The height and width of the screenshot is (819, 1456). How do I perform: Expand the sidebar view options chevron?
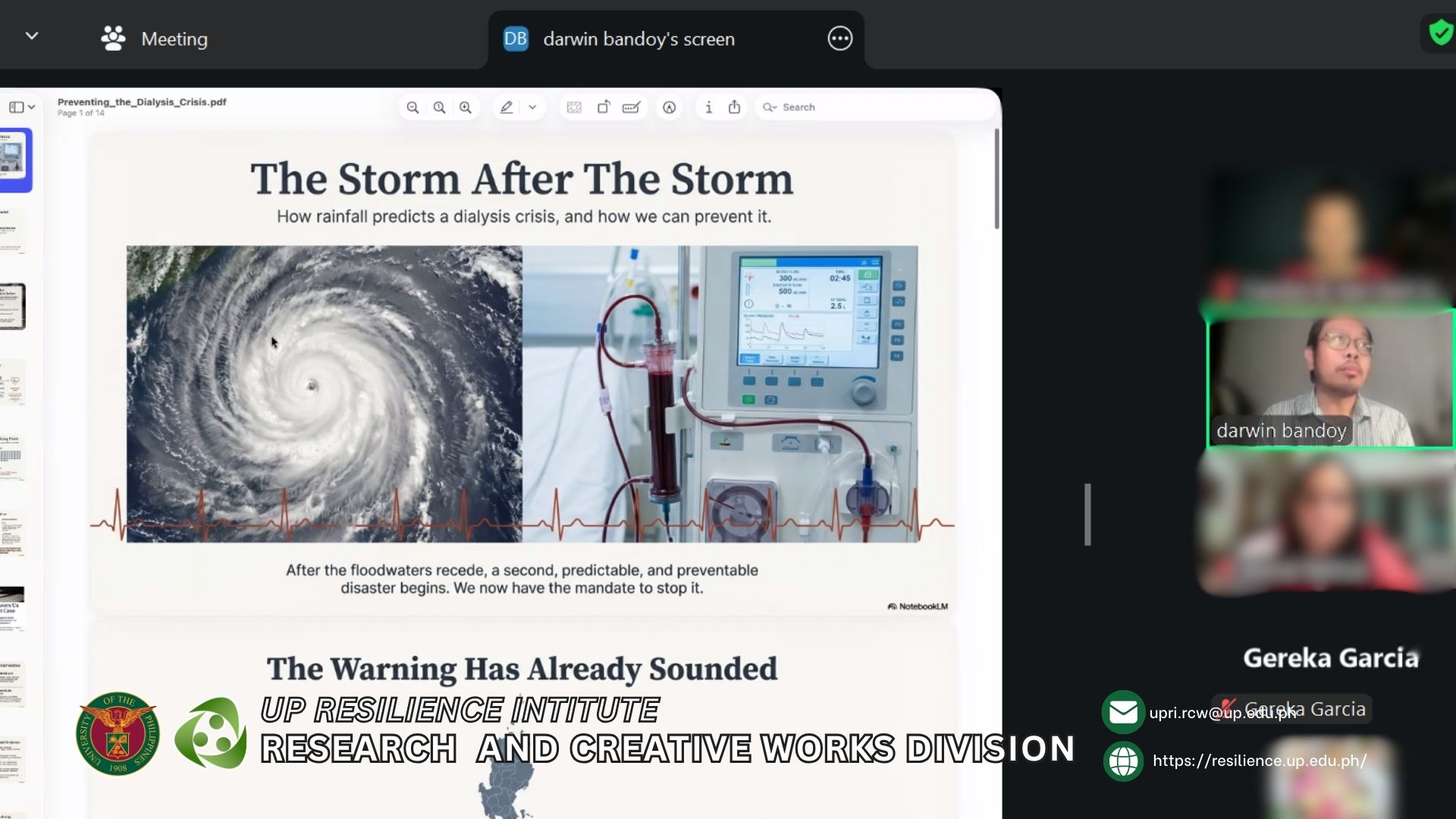pyautogui.click(x=32, y=108)
